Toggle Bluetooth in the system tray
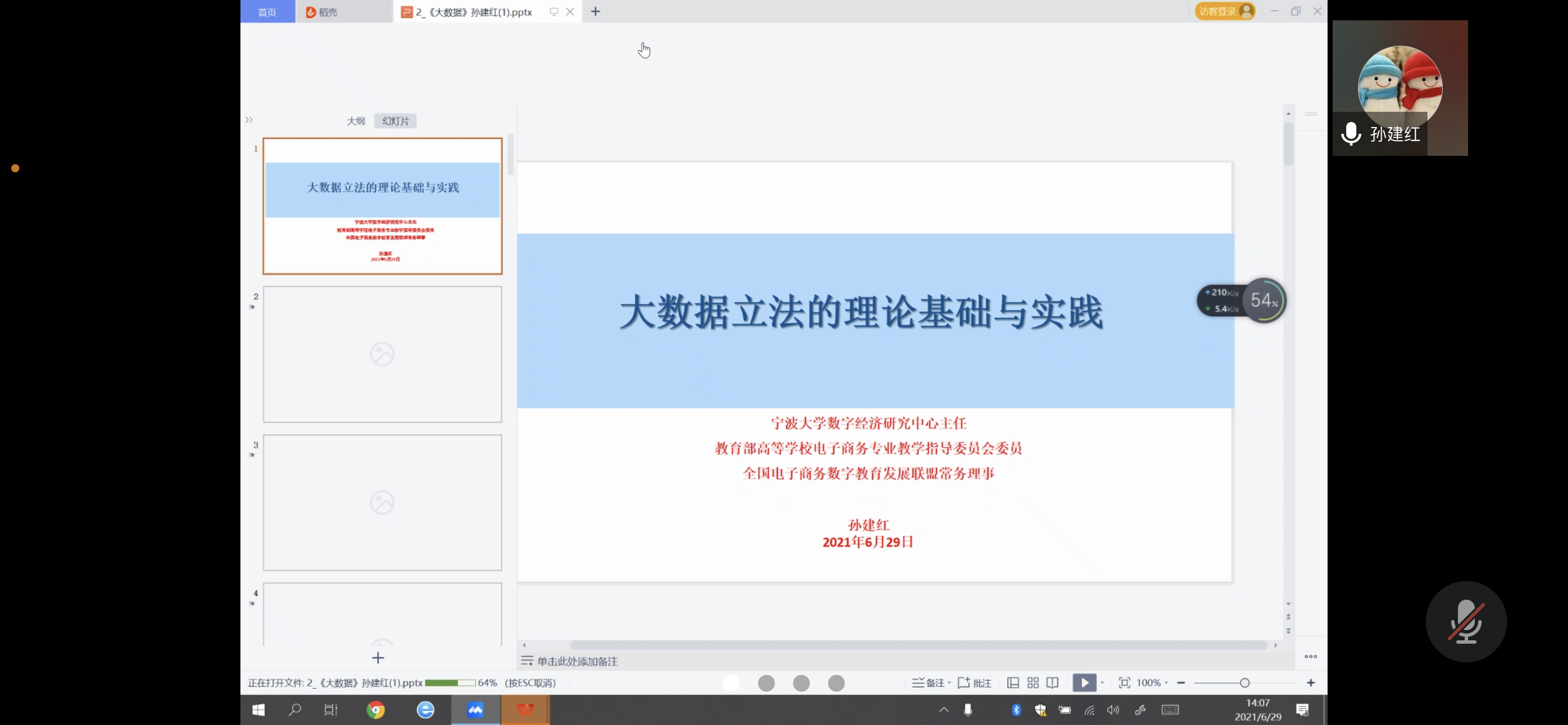 pos(1015,710)
